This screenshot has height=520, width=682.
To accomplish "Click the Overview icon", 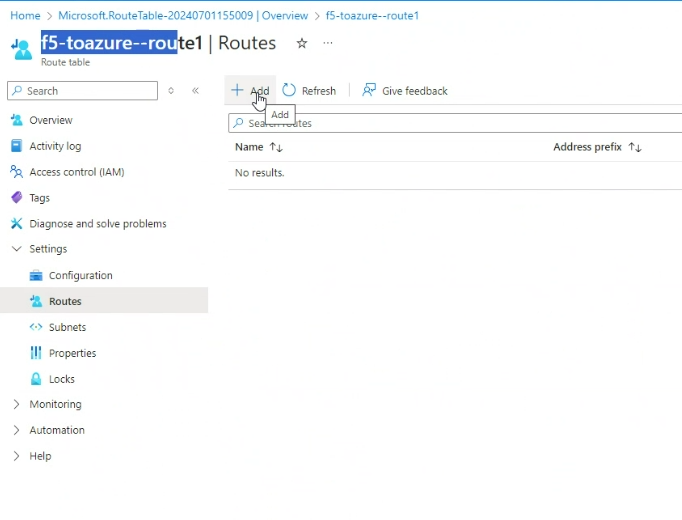I will click(17, 120).
